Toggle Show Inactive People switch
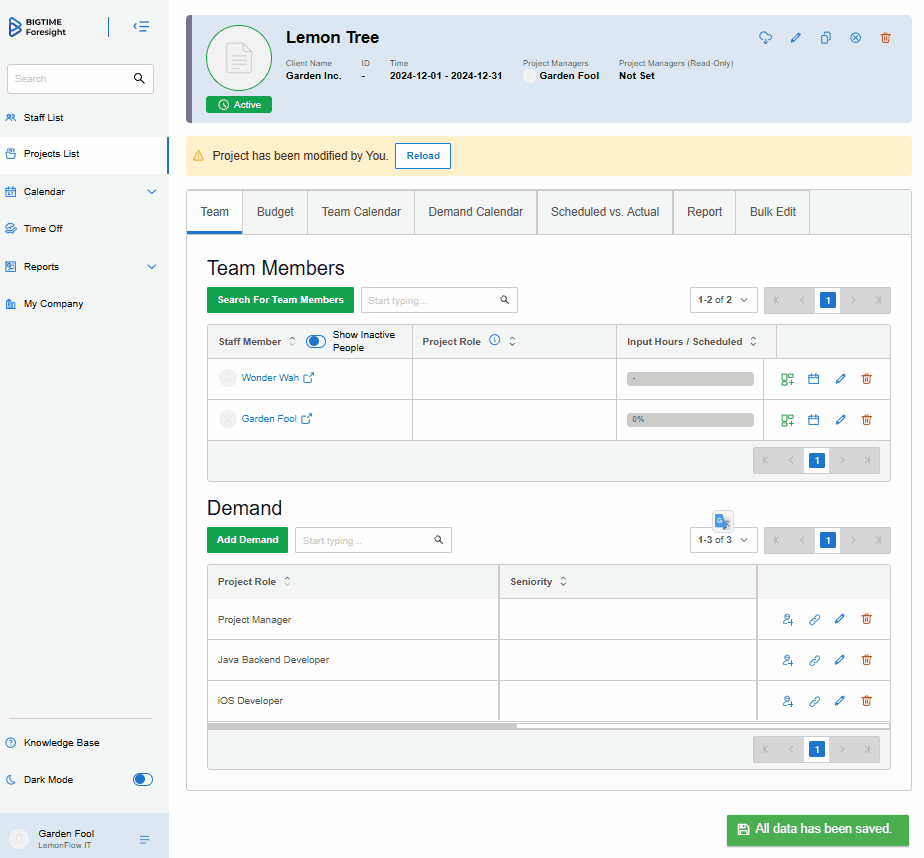Screen dimensions: 924x858 click(316, 341)
